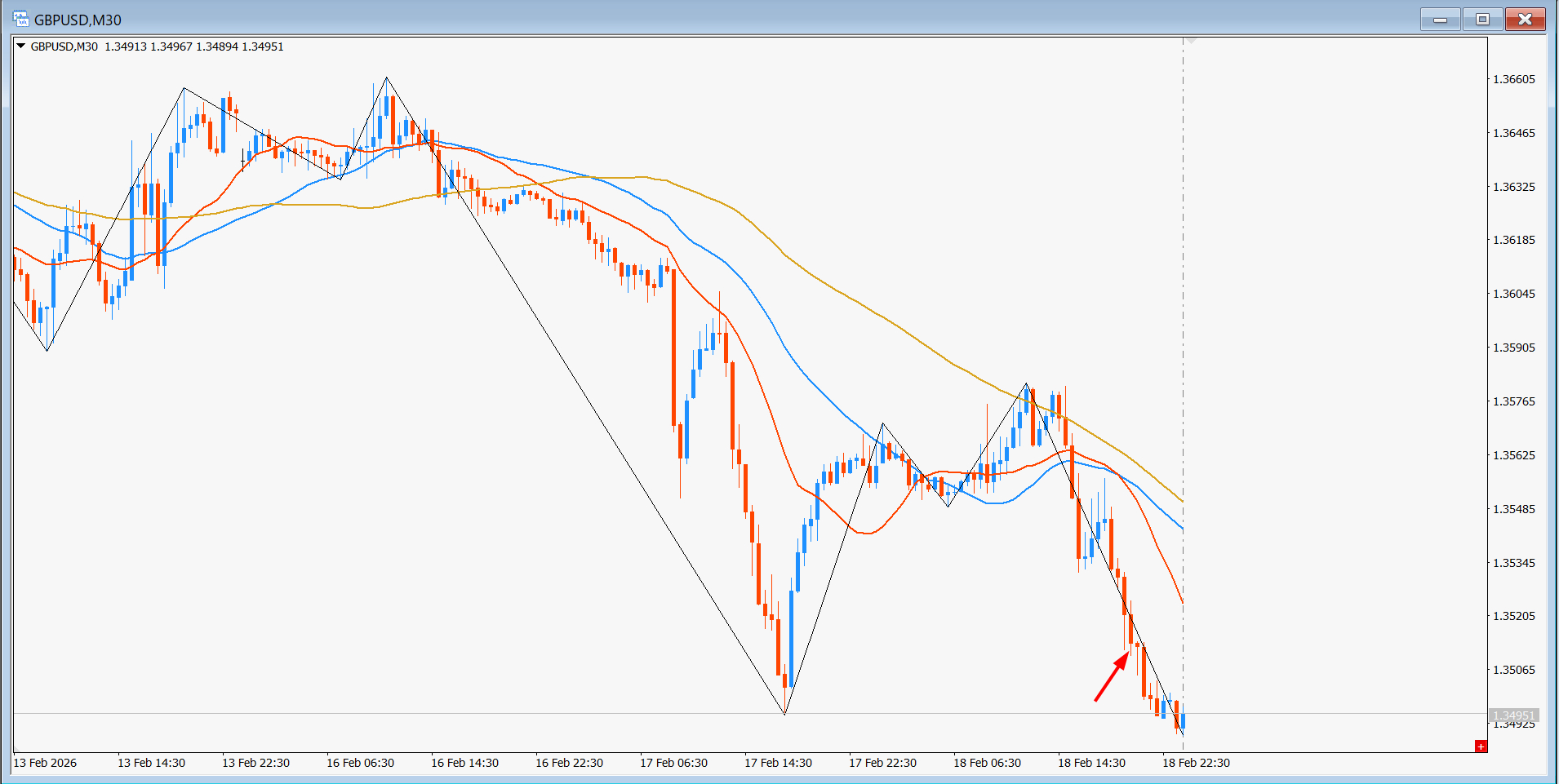Expand the triangle beside GBPUSD,M30 chart label
The width and height of the screenshot is (1559, 784).
pyautogui.click(x=21, y=47)
